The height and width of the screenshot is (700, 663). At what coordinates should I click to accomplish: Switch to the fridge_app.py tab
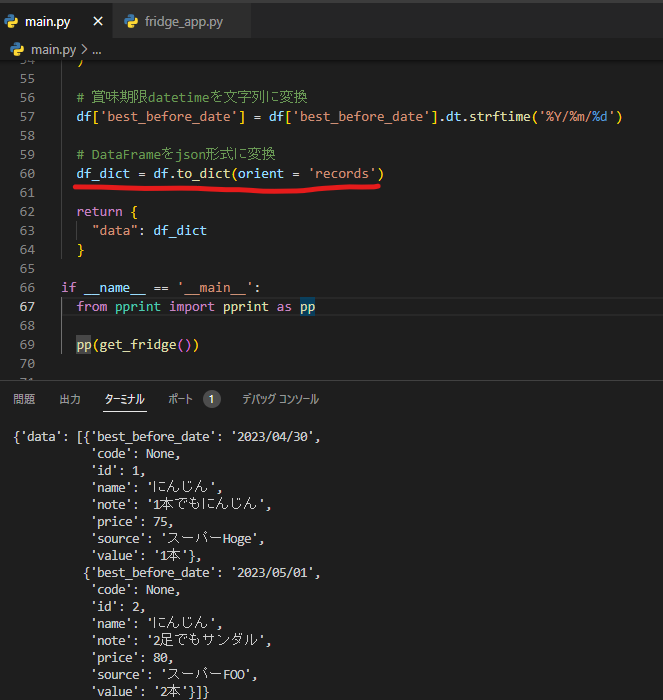coord(183,20)
